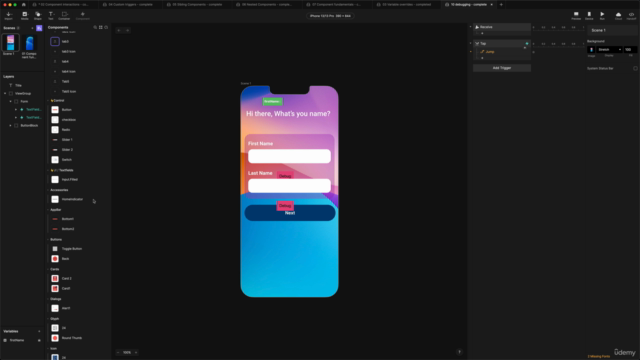
Task: Open the help question mark
Action: (459, 352)
